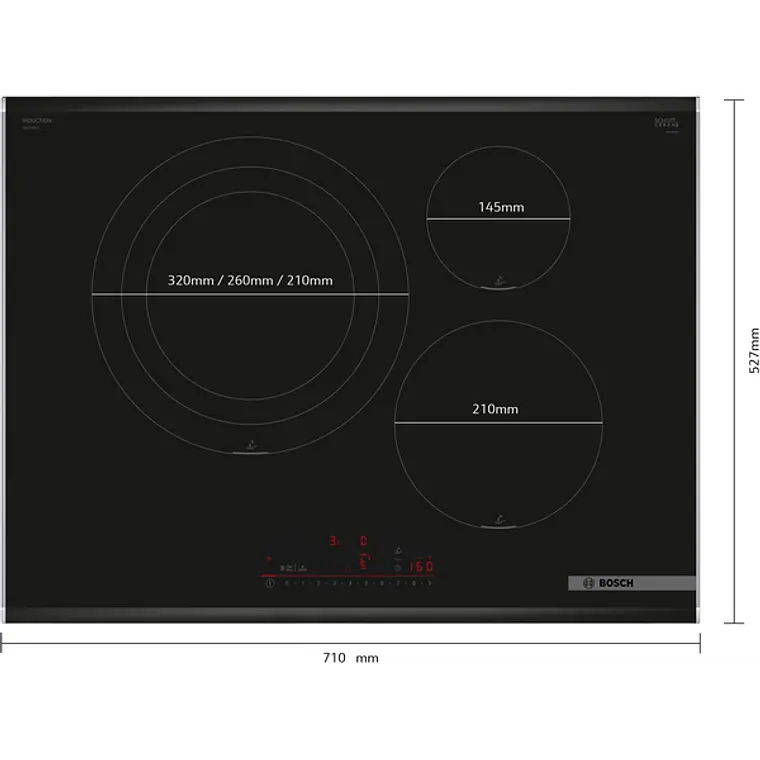Click the INDUCTION marking at top-left corner
Viewport: 760px width, 760px height.
click(37, 121)
